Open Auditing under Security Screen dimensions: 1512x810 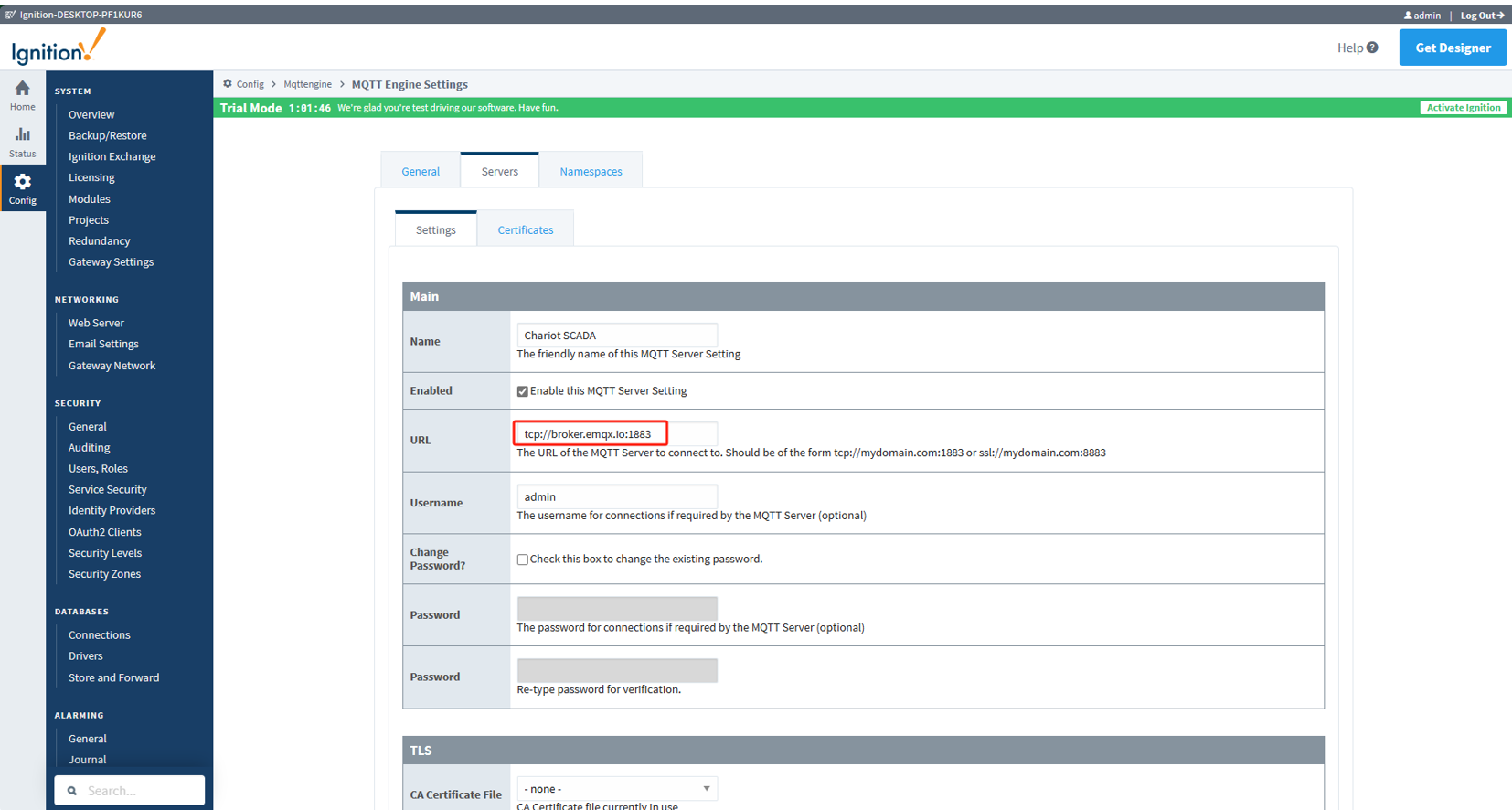coord(90,447)
